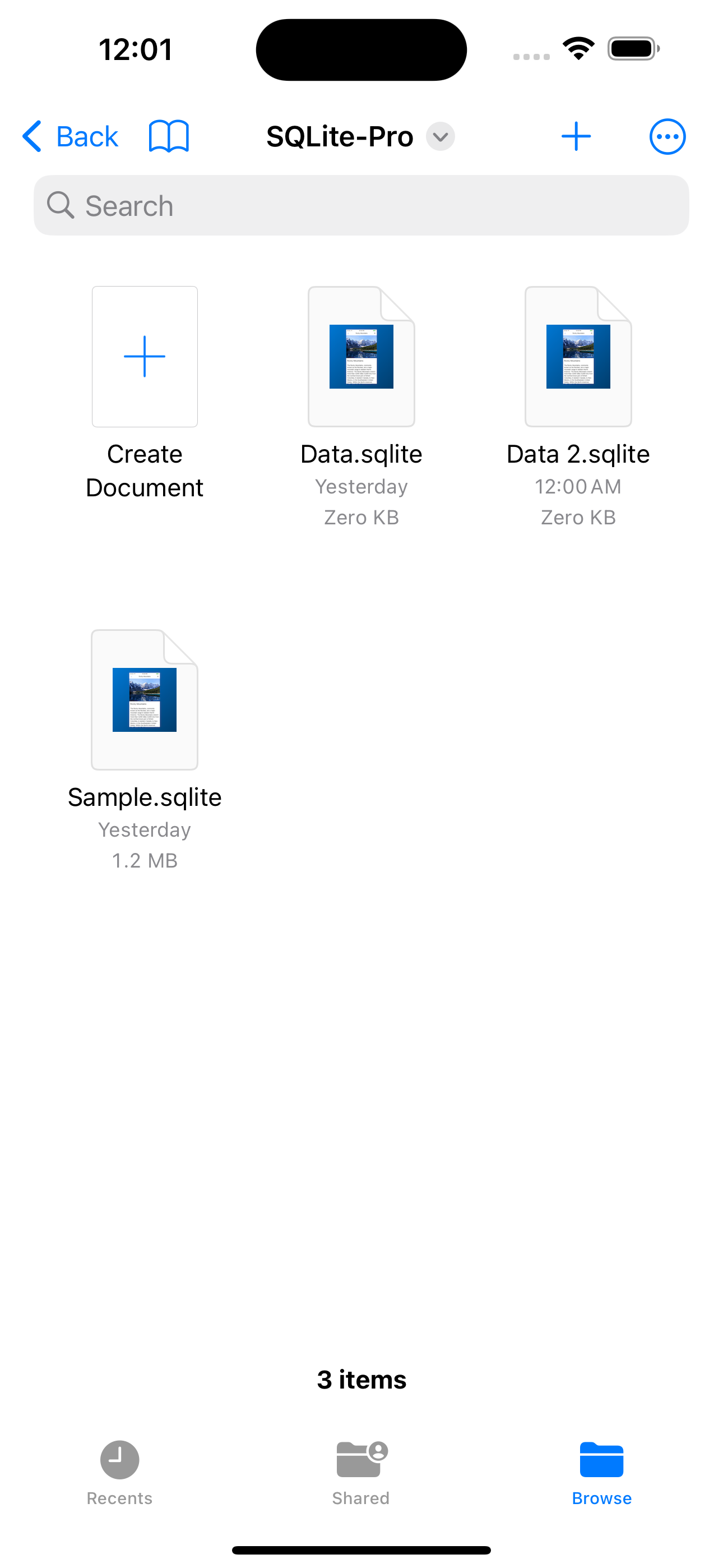Tap the back chevron arrow

31,136
